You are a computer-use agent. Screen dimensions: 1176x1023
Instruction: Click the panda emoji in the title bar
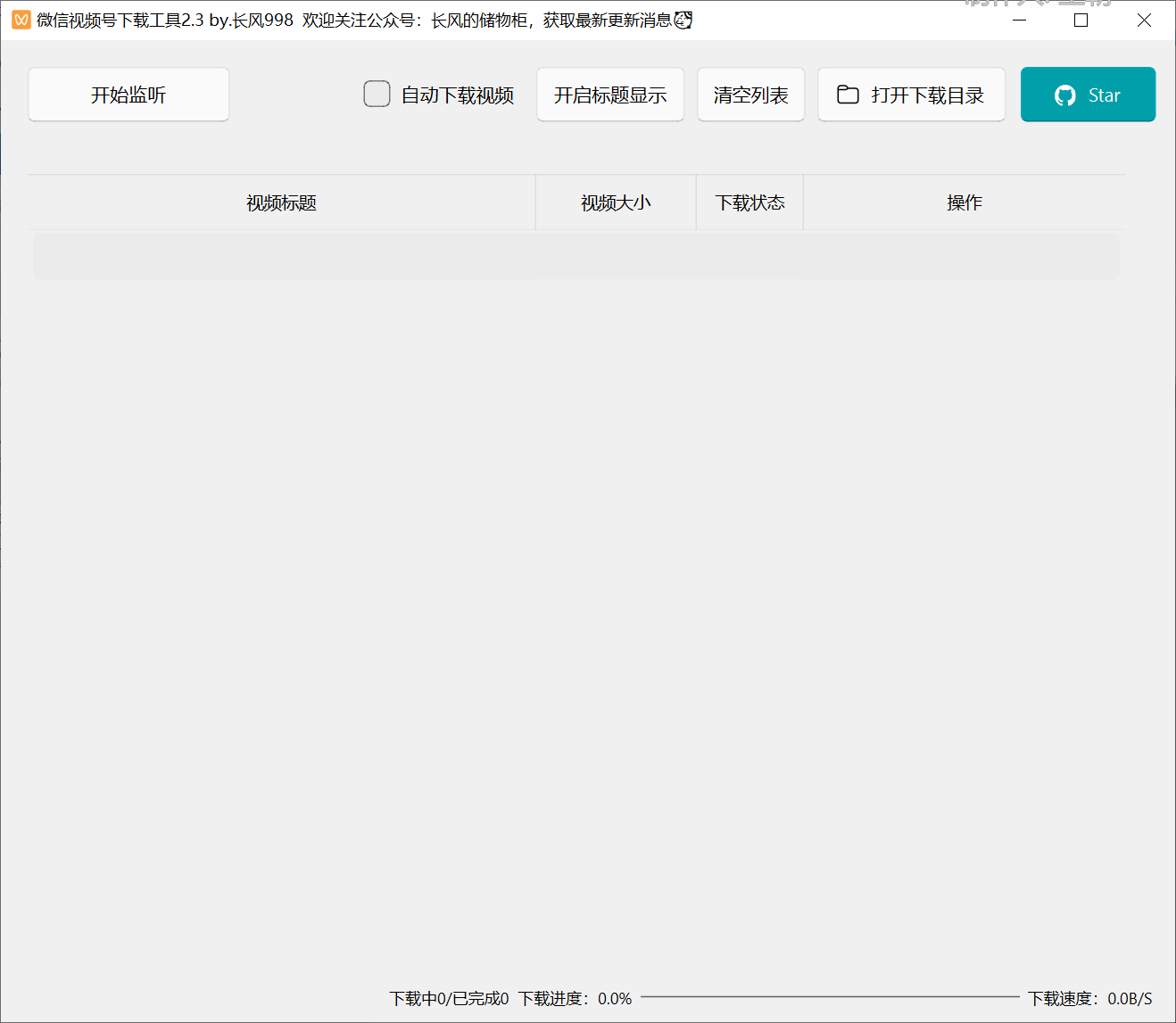pyautogui.click(x=683, y=20)
